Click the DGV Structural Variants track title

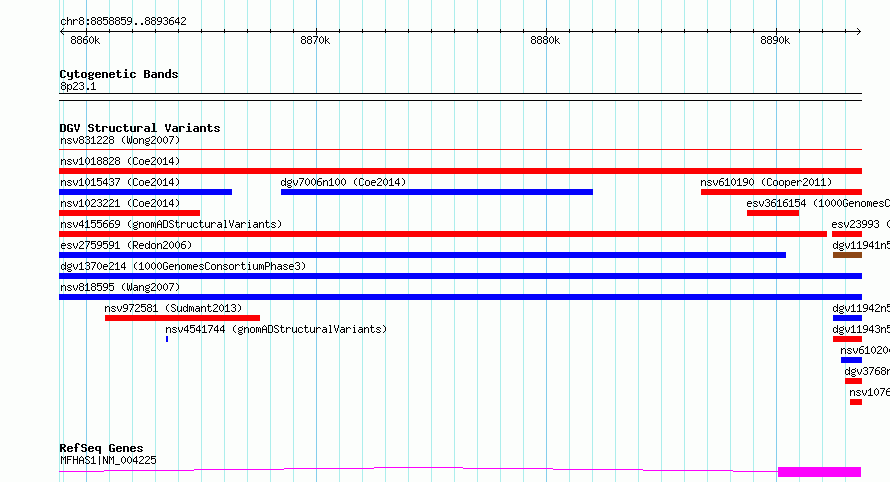pyautogui.click(x=140, y=128)
